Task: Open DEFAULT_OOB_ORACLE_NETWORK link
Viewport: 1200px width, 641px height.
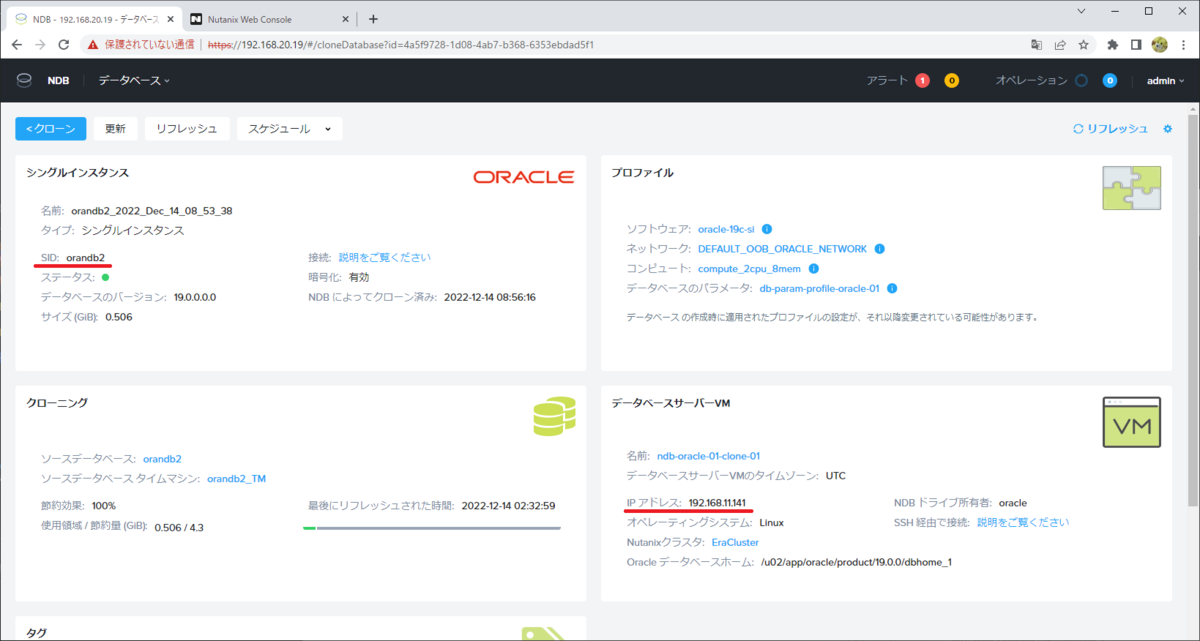Action: coord(781,249)
